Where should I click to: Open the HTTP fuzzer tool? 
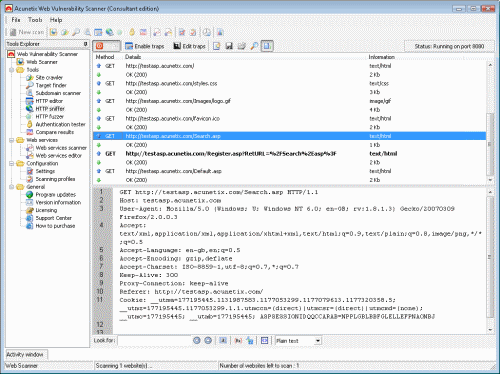(x=49, y=116)
